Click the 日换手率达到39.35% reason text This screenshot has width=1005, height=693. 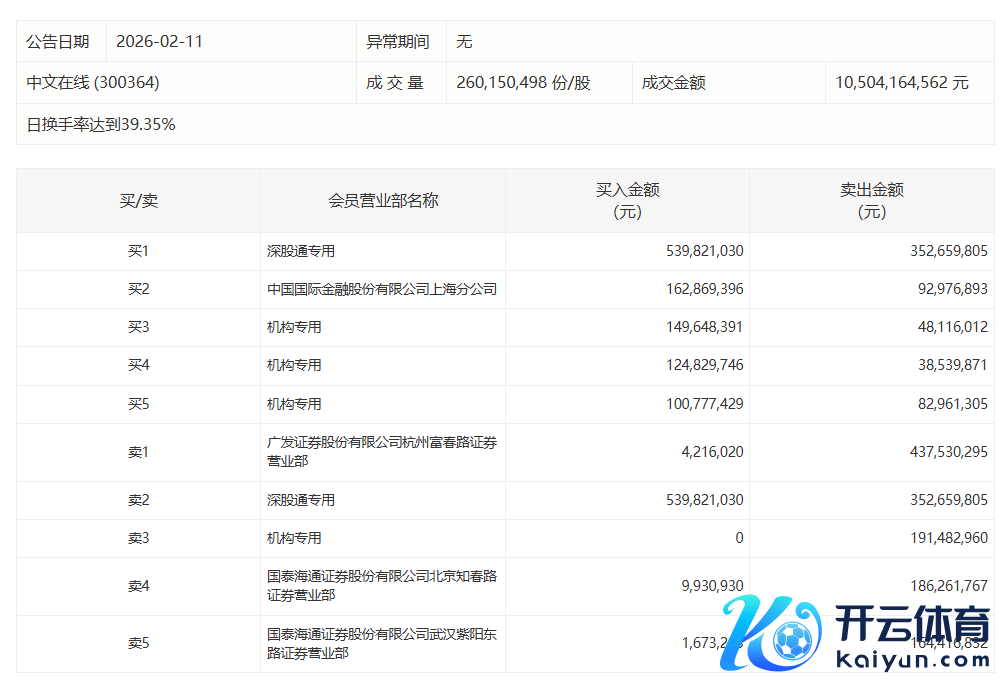(x=101, y=125)
